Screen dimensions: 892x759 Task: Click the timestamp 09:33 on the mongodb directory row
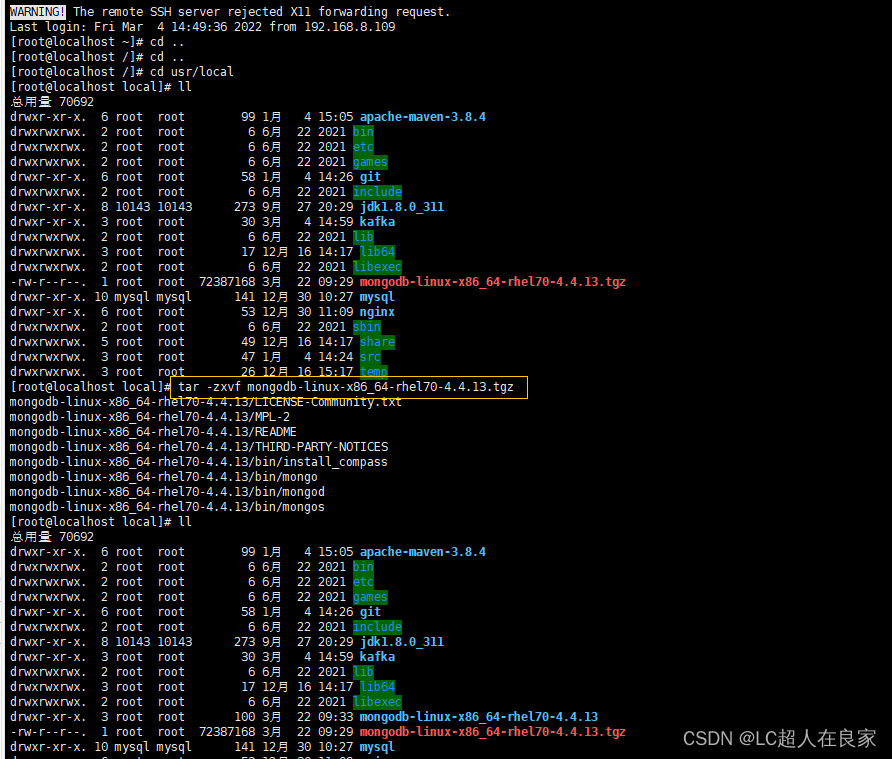coord(336,717)
